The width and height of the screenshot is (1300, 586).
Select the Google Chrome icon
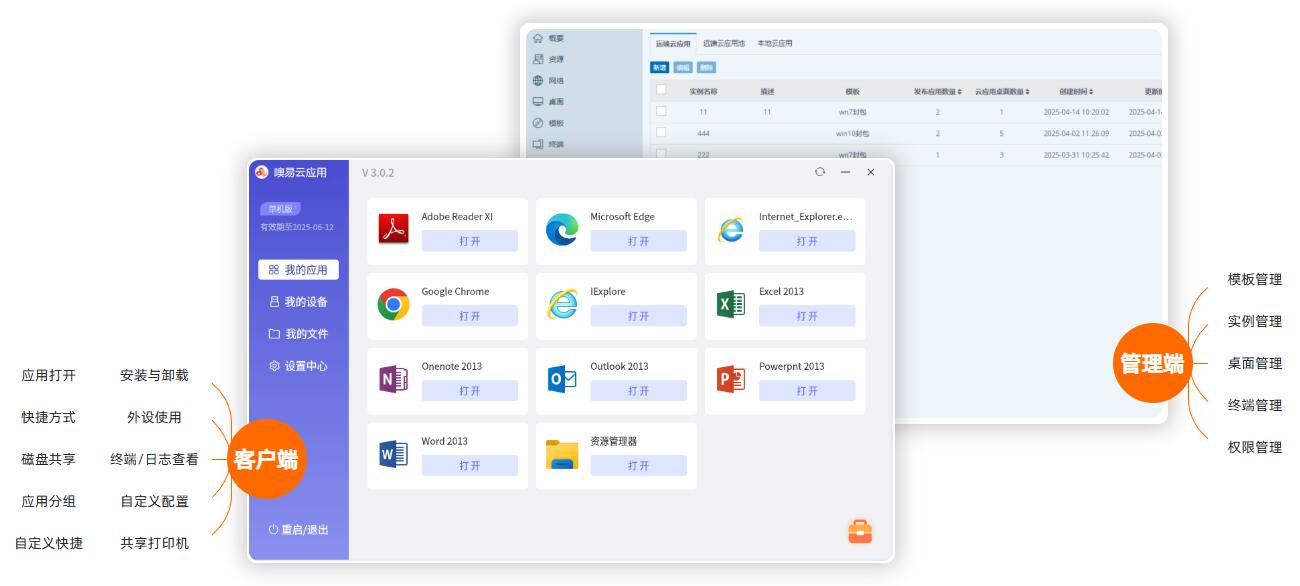click(393, 304)
